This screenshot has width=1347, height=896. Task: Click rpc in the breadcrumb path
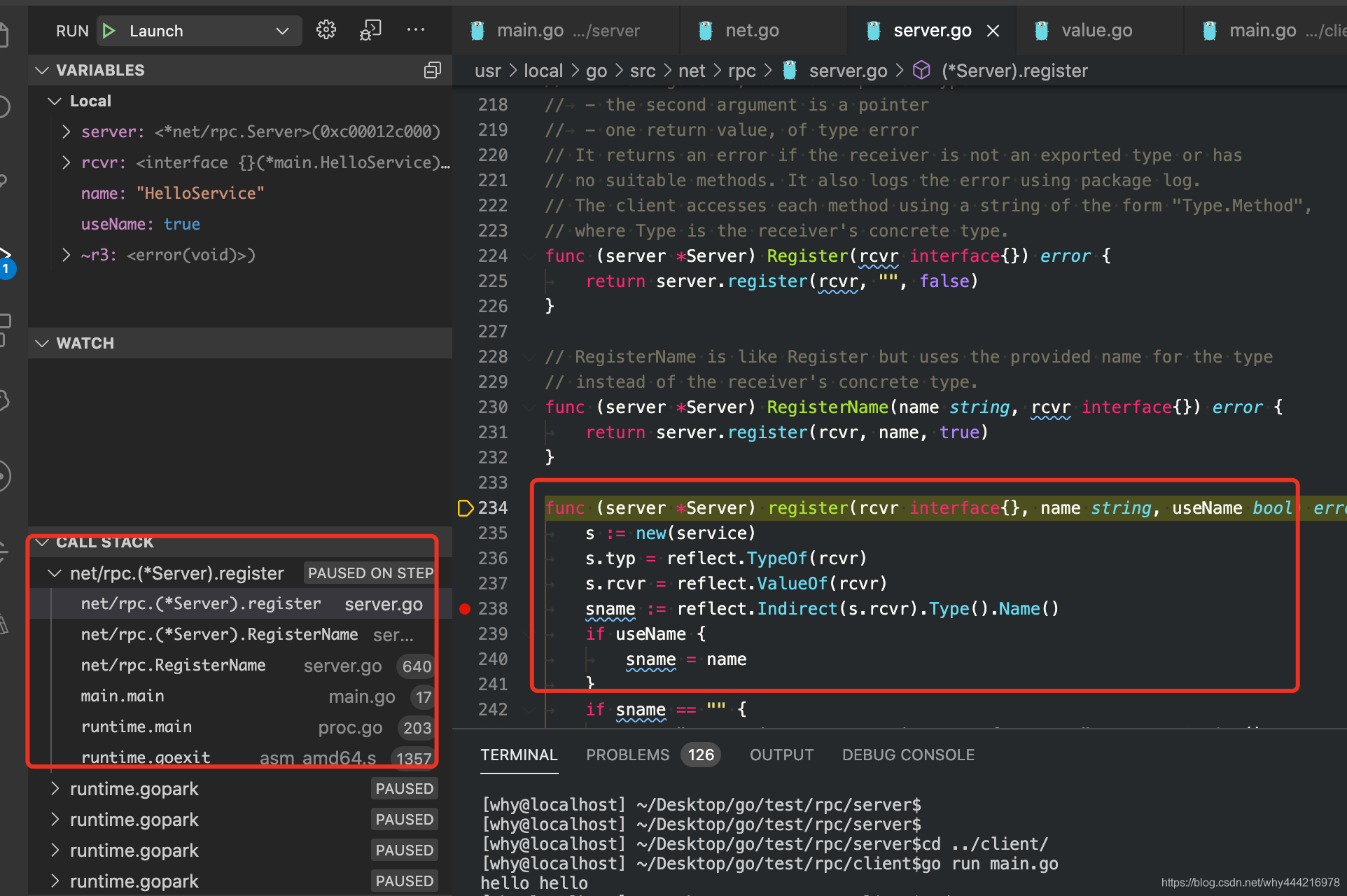(x=741, y=70)
